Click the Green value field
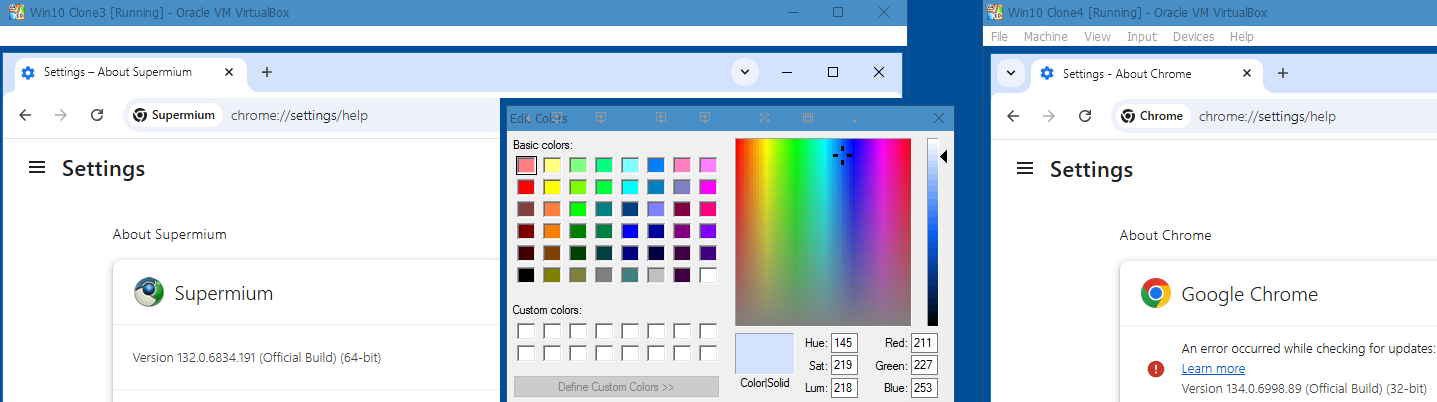The height and width of the screenshot is (402, 1437). tap(924, 365)
